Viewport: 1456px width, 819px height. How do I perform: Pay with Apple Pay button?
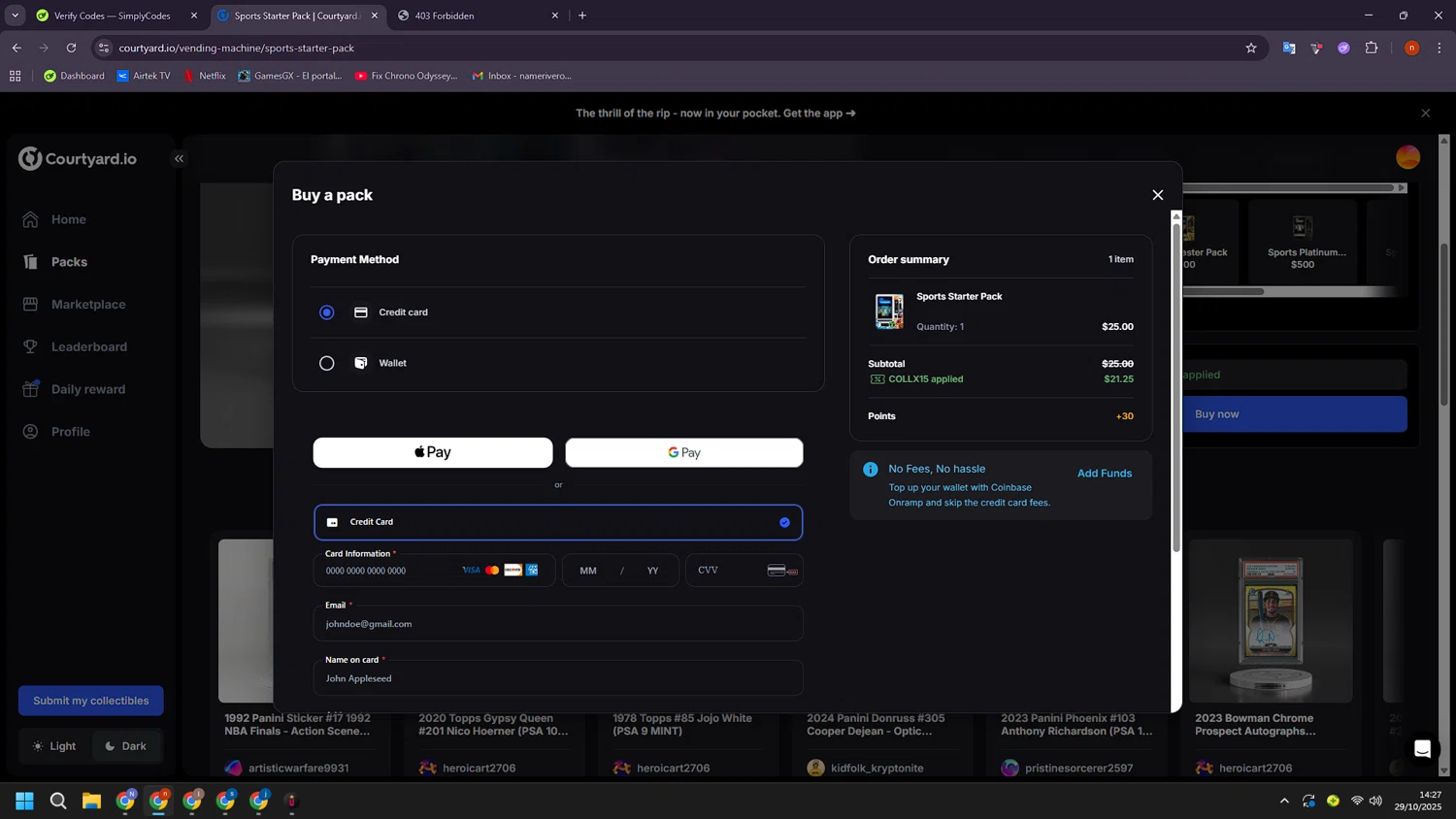[433, 452]
